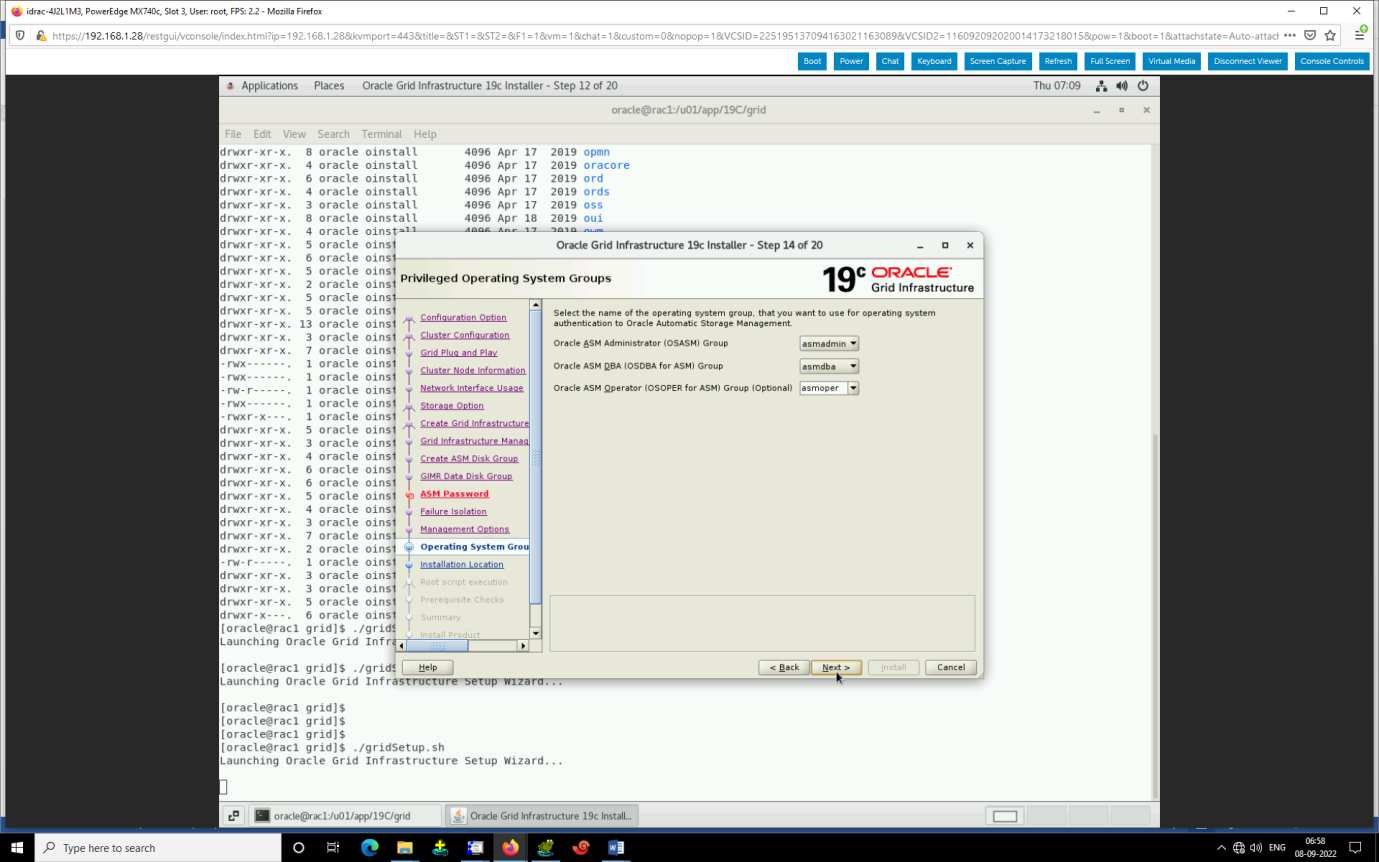The height and width of the screenshot is (862, 1379).
Task: Click the red snail icon on taskbar
Action: [x=581, y=848]
